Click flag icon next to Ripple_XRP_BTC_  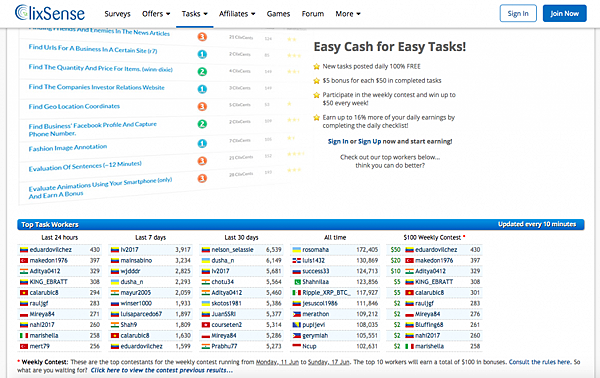[x=297, y=293]
